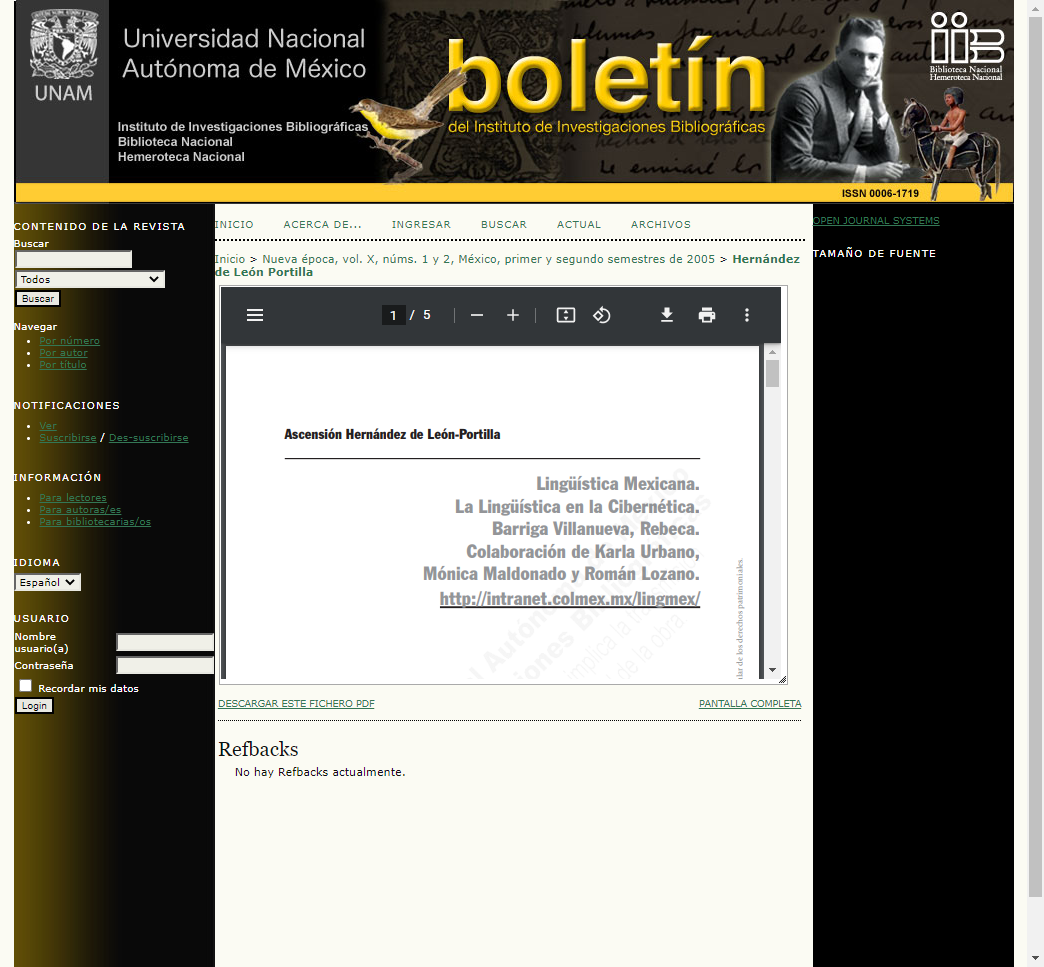This screenshot has height=967, width=1044.
Task: Open the Ver notifications link
Action: click(x=48, y=426)
